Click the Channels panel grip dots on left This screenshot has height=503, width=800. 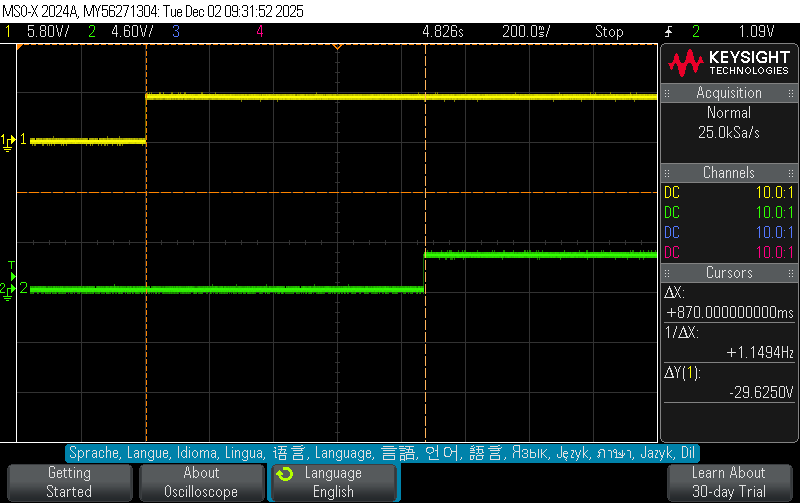667,172
